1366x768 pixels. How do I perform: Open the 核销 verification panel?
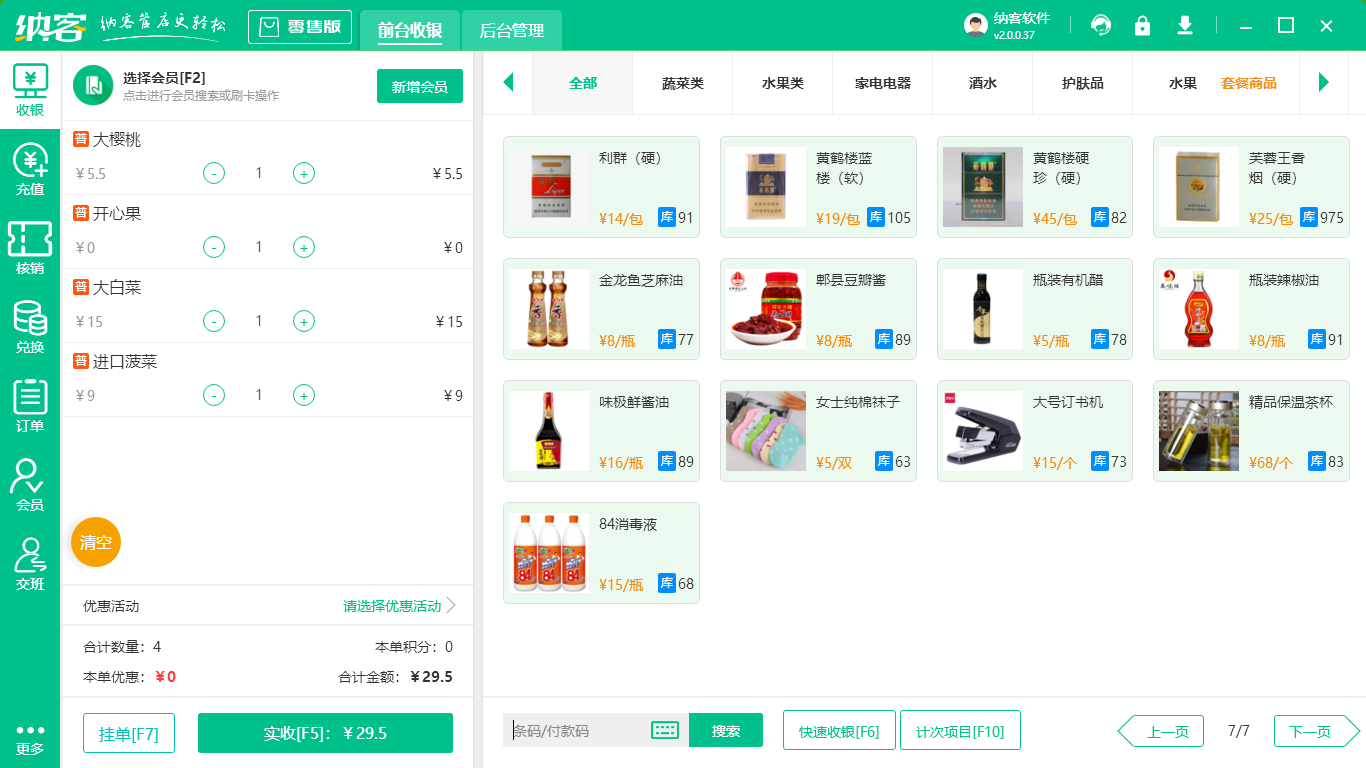pos(29,247)
